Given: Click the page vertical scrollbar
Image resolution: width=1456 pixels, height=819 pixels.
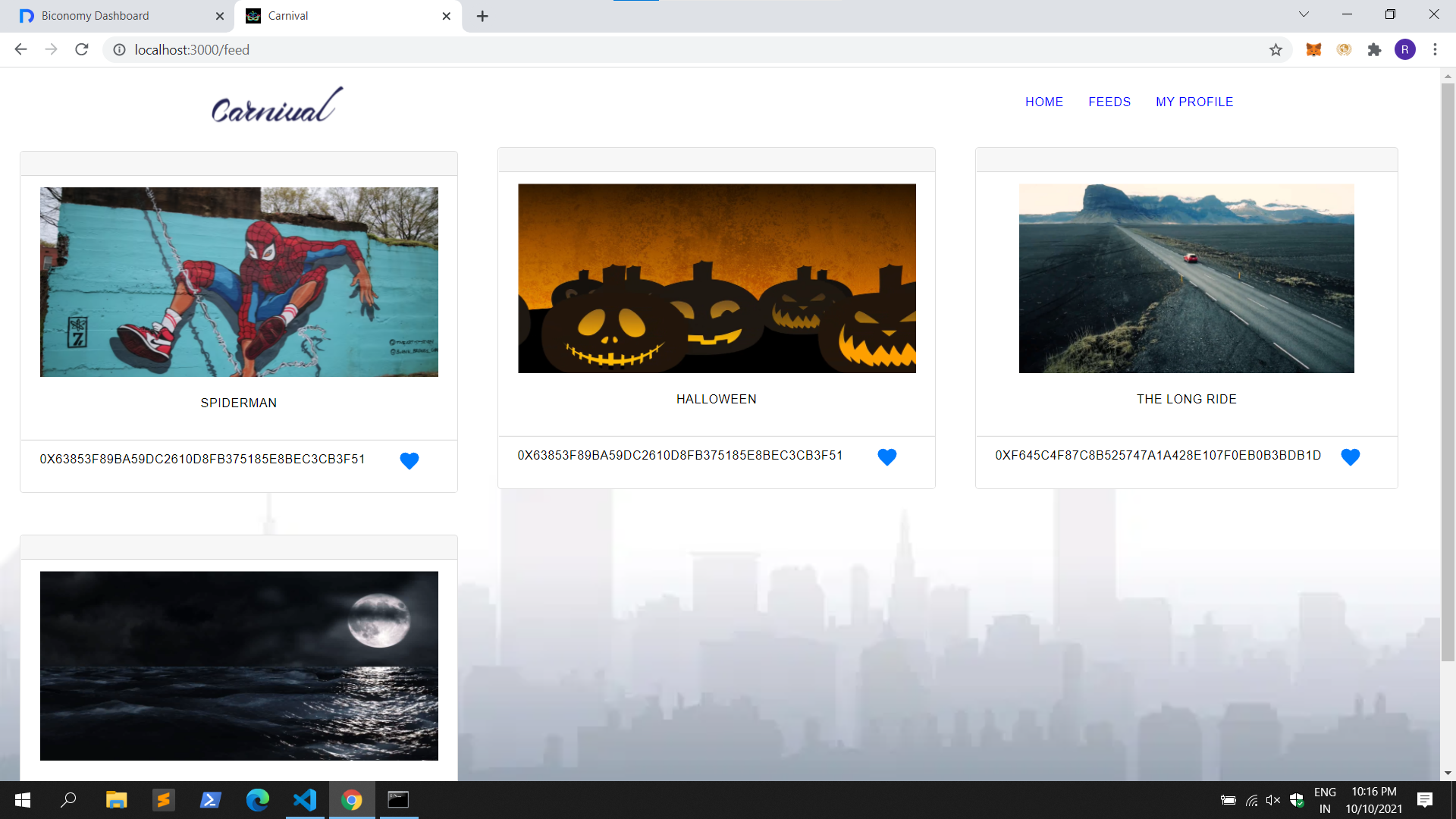Looking at the screenshot, I should coord(1448,372).
